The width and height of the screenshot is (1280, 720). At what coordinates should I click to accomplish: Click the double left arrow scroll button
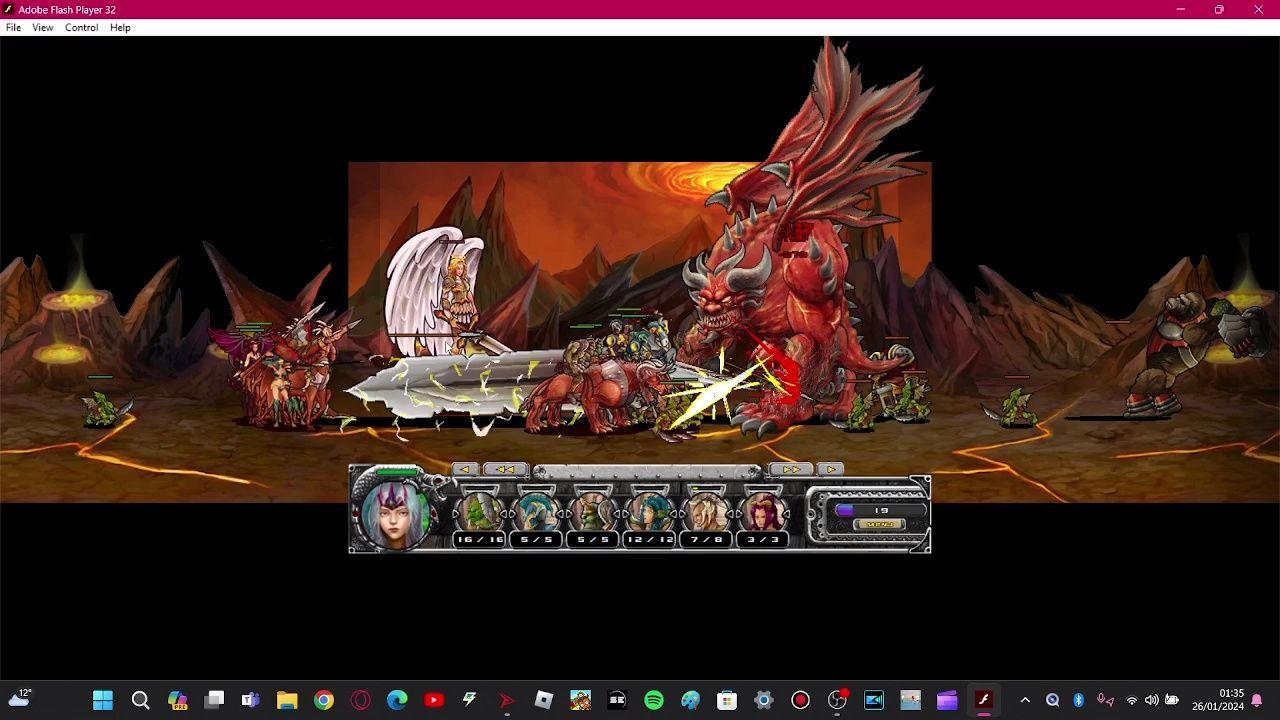pos(505,469)
